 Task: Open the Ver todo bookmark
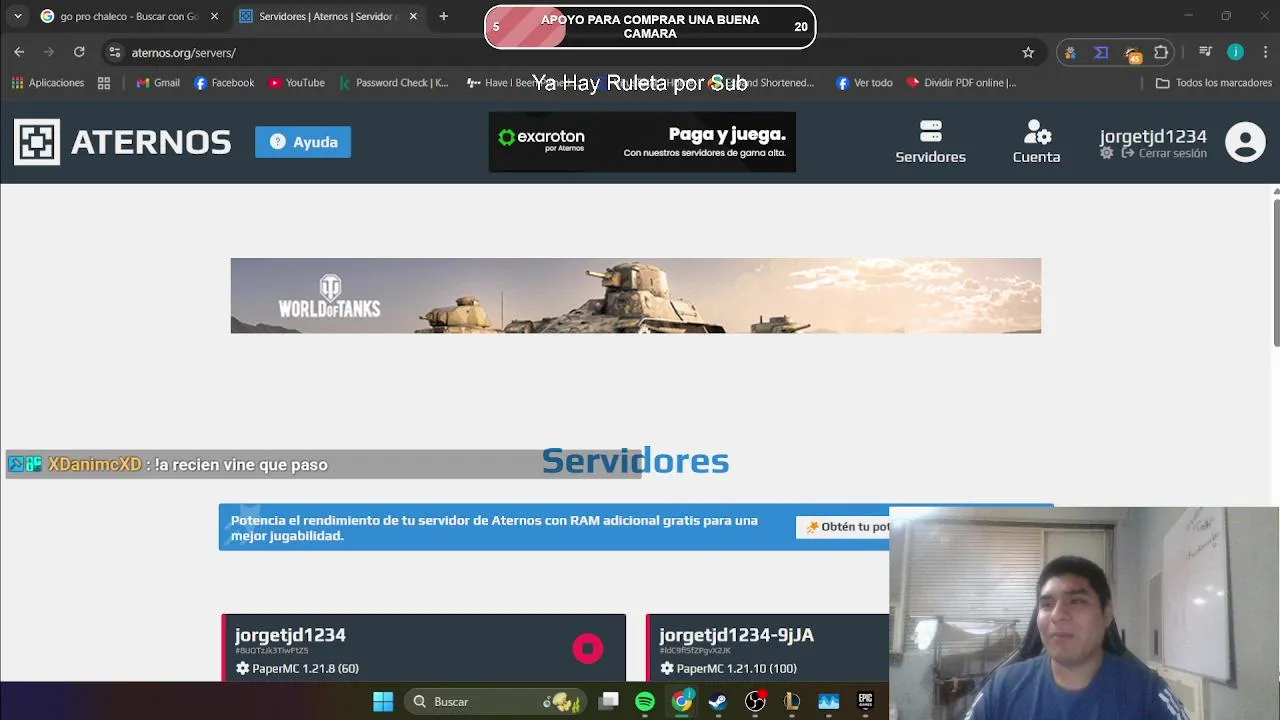click(864, 83)
